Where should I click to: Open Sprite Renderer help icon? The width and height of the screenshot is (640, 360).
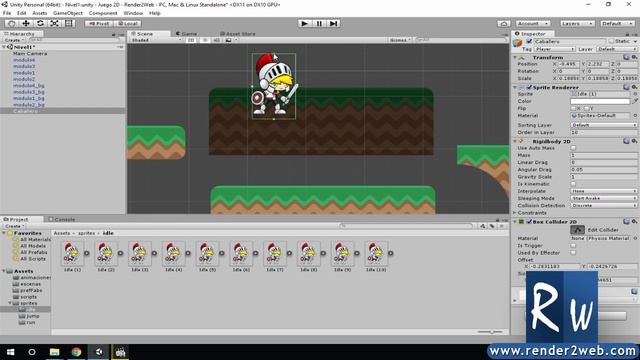(x=626, y=87)
